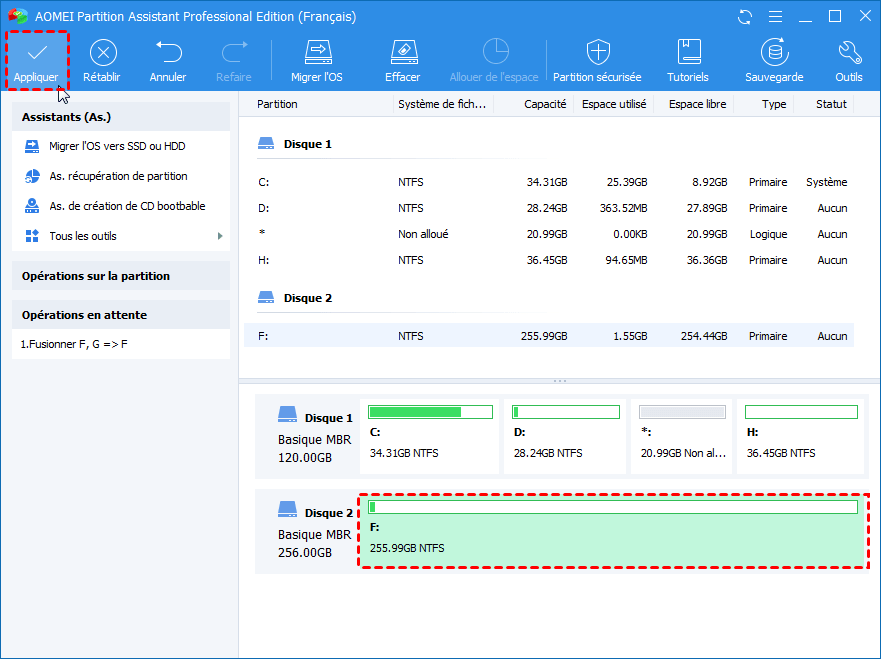Sort by the Capacité column header

coord(545,104)
